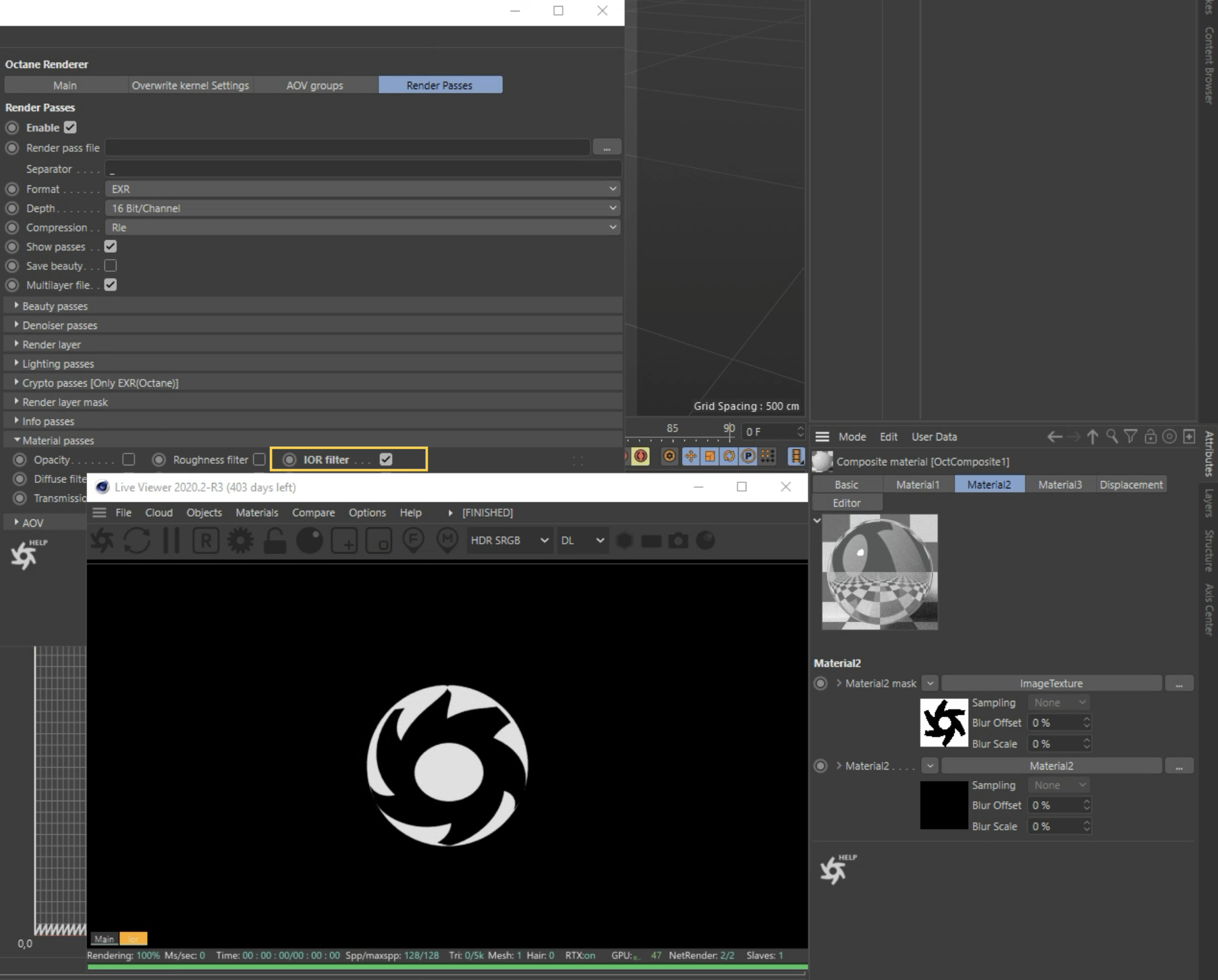The height and width of the screenshot is (980, 1218).
Task: Toggle the P parameter key icon
Action: pyautogui.click(x=748, y=456)
